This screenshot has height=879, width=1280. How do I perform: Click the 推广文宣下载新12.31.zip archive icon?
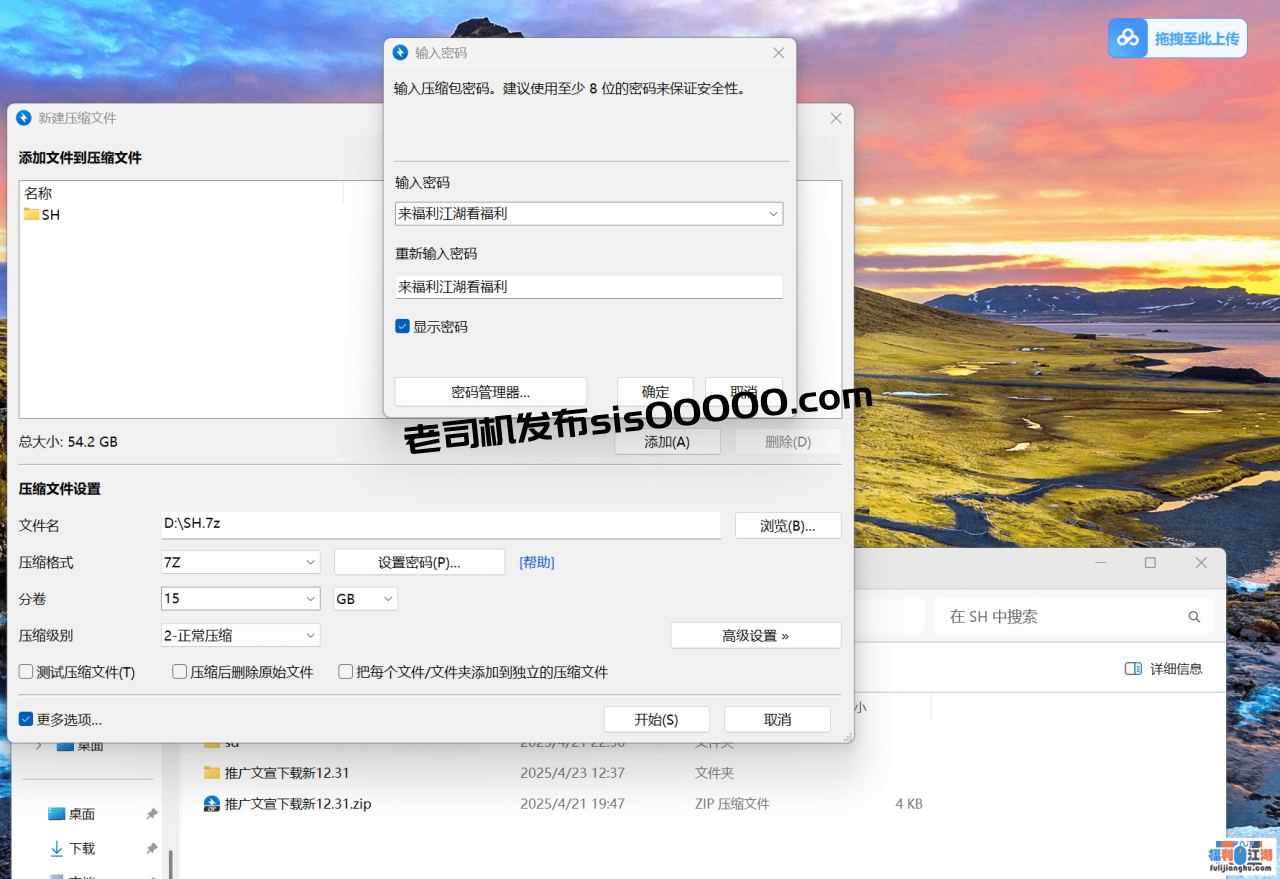[211, 803]
